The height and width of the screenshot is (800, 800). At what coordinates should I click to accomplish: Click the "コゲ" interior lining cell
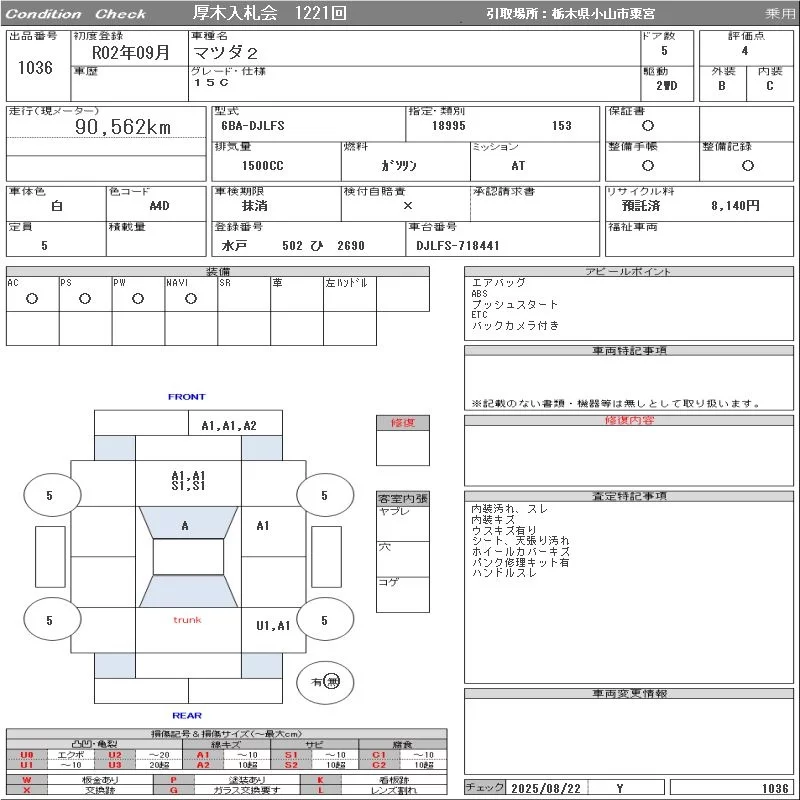(403, 594)
